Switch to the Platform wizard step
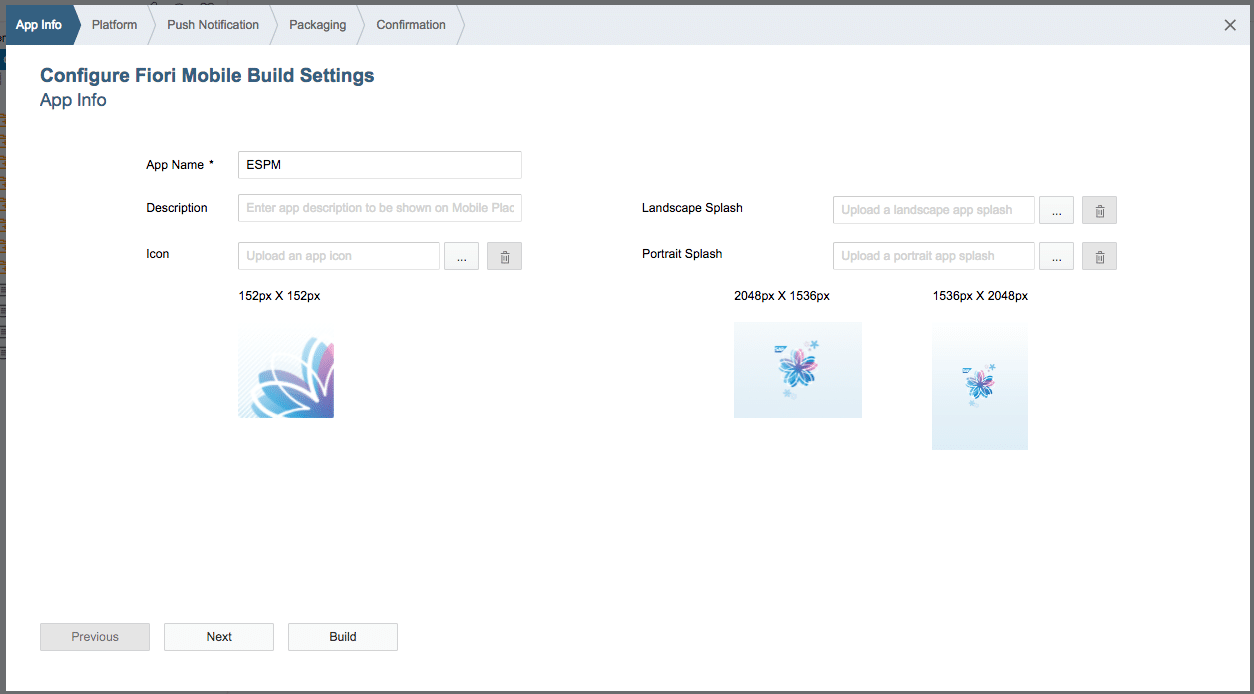This screenshot has width=1254, height=694. (114, 25)
